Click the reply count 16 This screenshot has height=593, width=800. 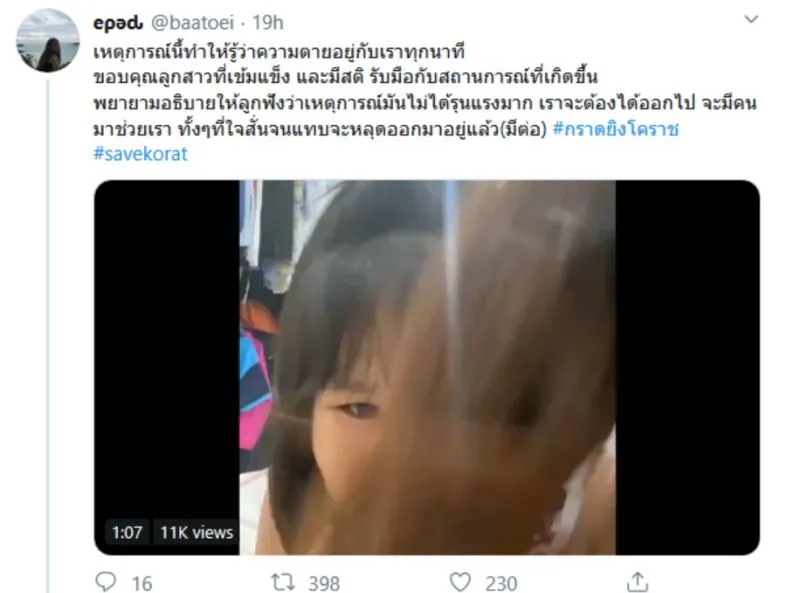[x=142, y=583]
